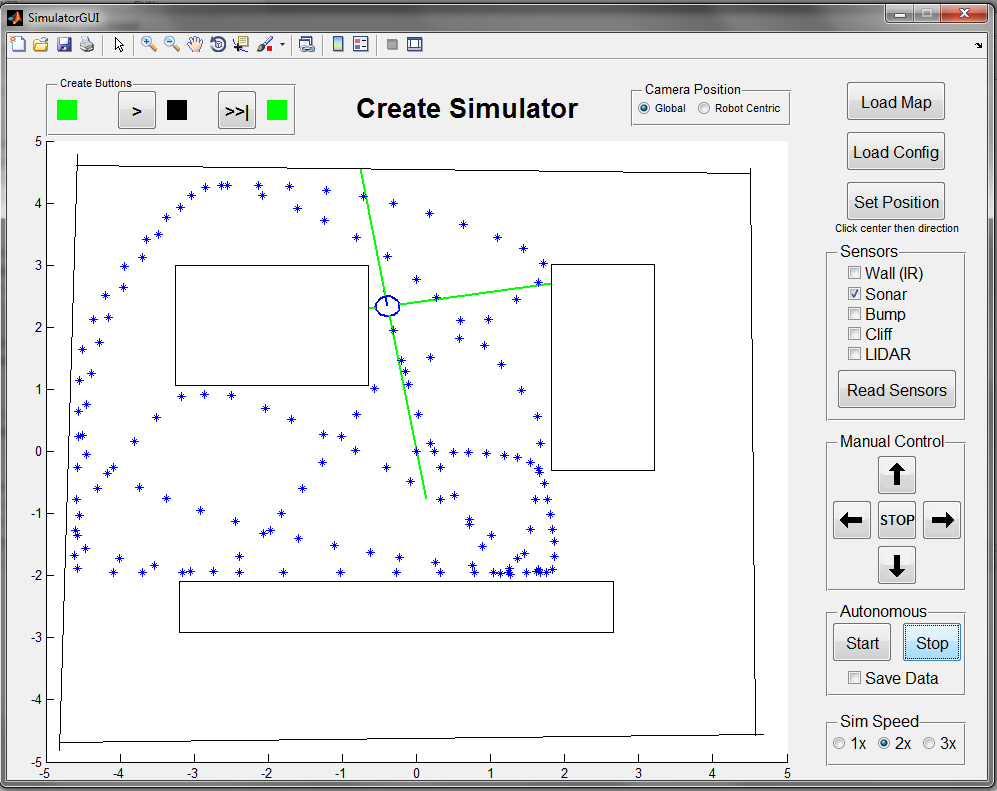
Task: Click the black square Create button indicator
Action: [177, 110]
